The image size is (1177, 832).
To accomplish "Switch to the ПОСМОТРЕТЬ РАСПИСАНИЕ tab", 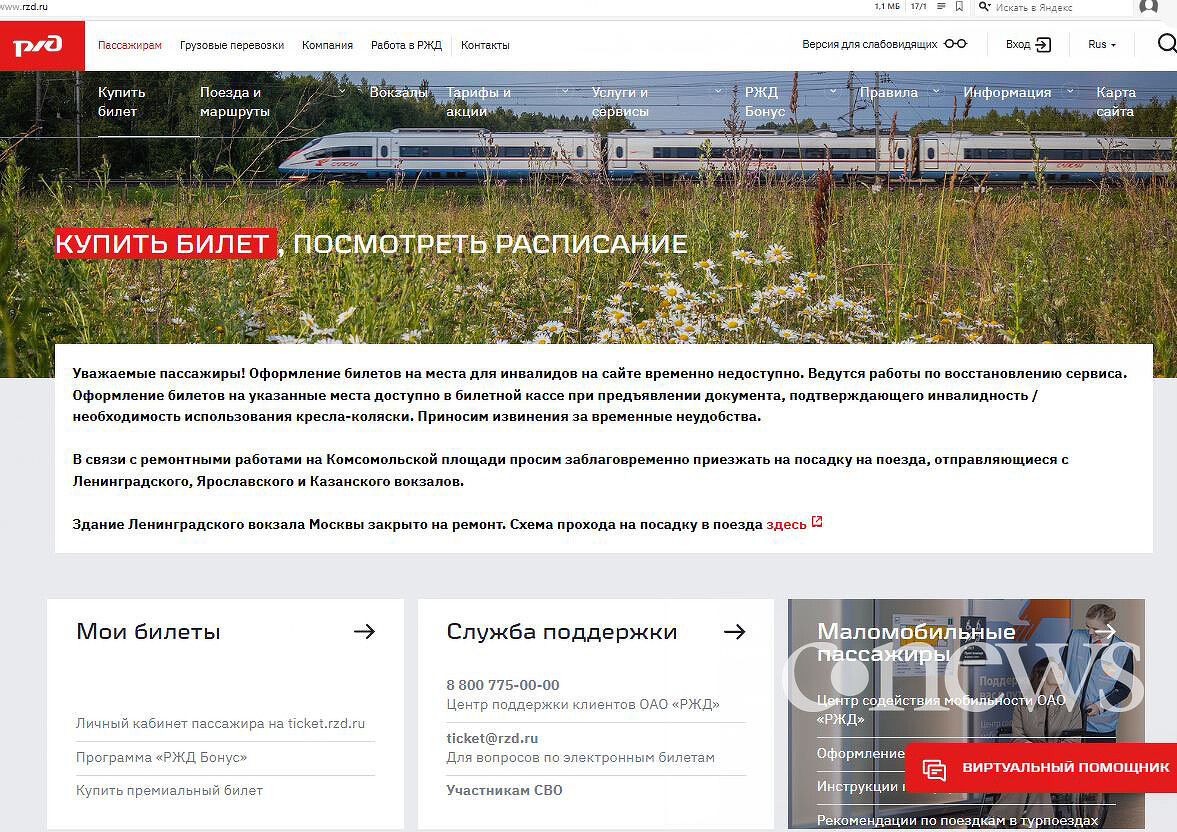I will [490, 244].
